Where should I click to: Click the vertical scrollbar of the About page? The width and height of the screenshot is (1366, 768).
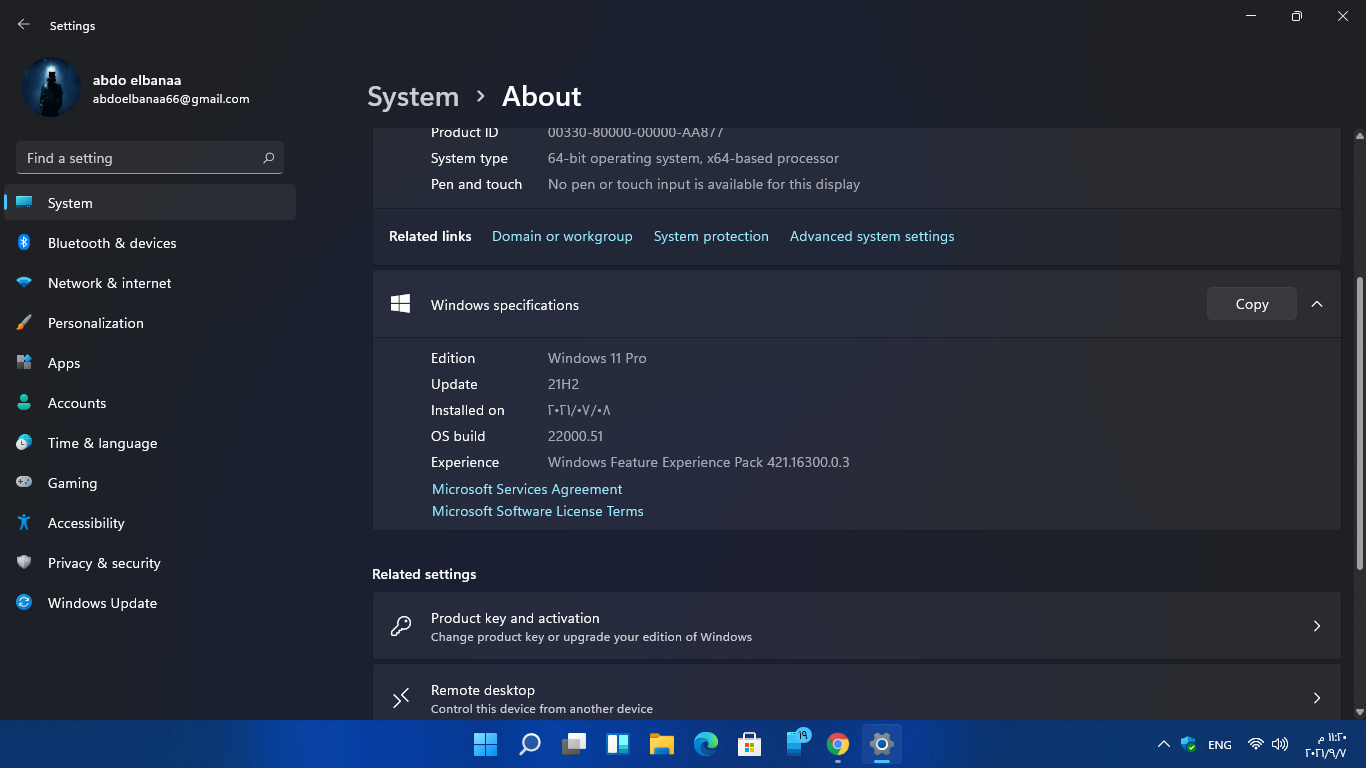(x=1359, y=422)
